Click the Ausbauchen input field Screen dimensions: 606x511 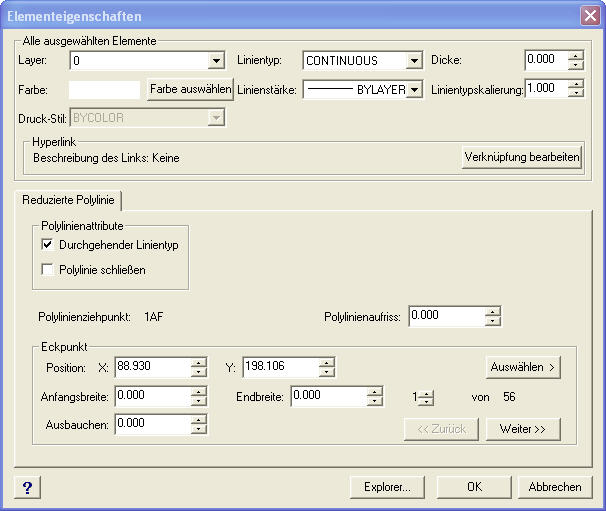click(153, 424)
